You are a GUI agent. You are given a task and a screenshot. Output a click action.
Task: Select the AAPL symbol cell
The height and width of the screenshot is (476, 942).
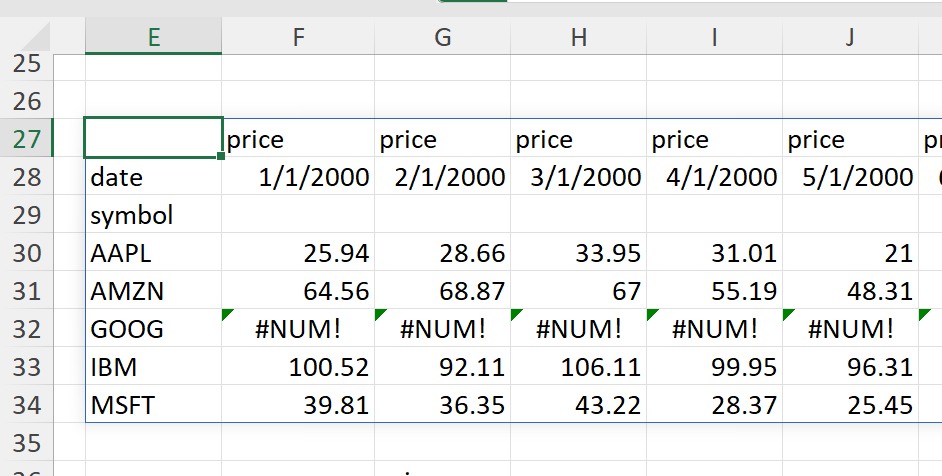tap(153, 253)
